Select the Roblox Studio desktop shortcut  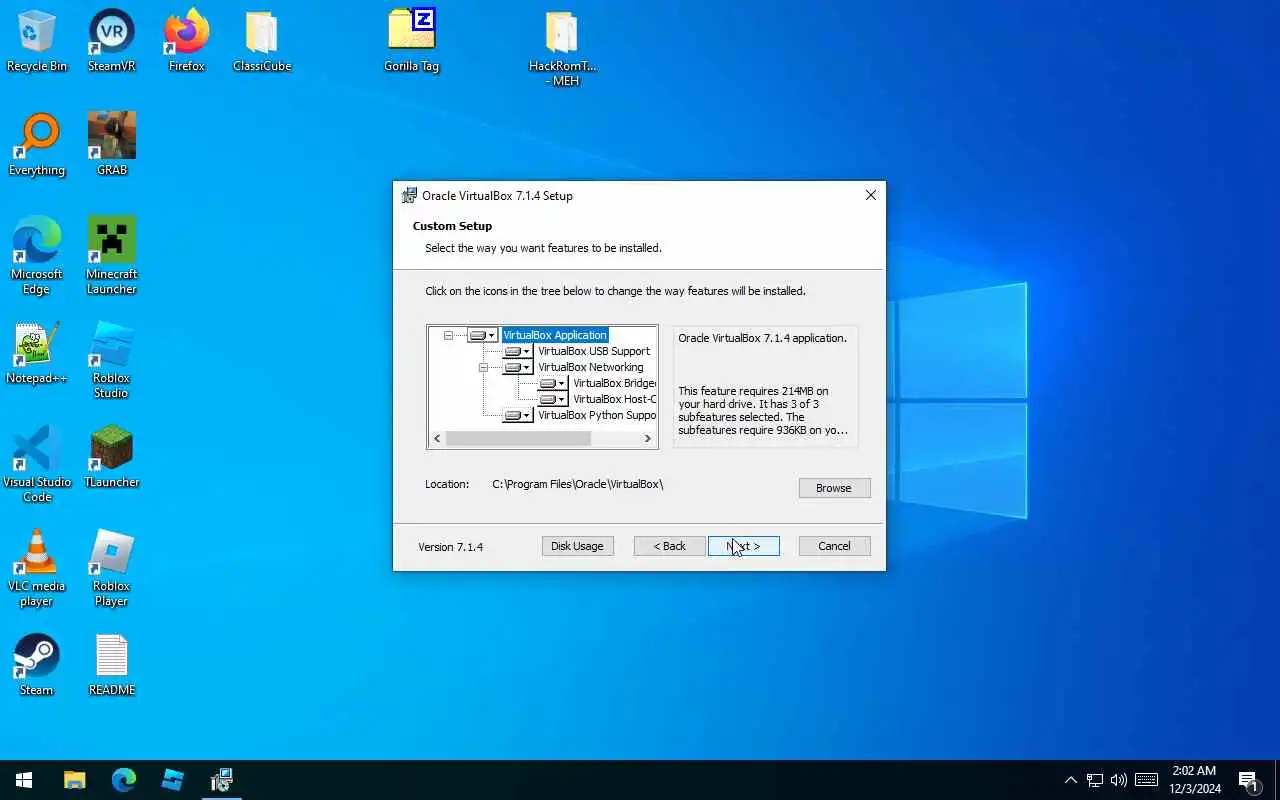pyautogui.click(x=112, y=359)
